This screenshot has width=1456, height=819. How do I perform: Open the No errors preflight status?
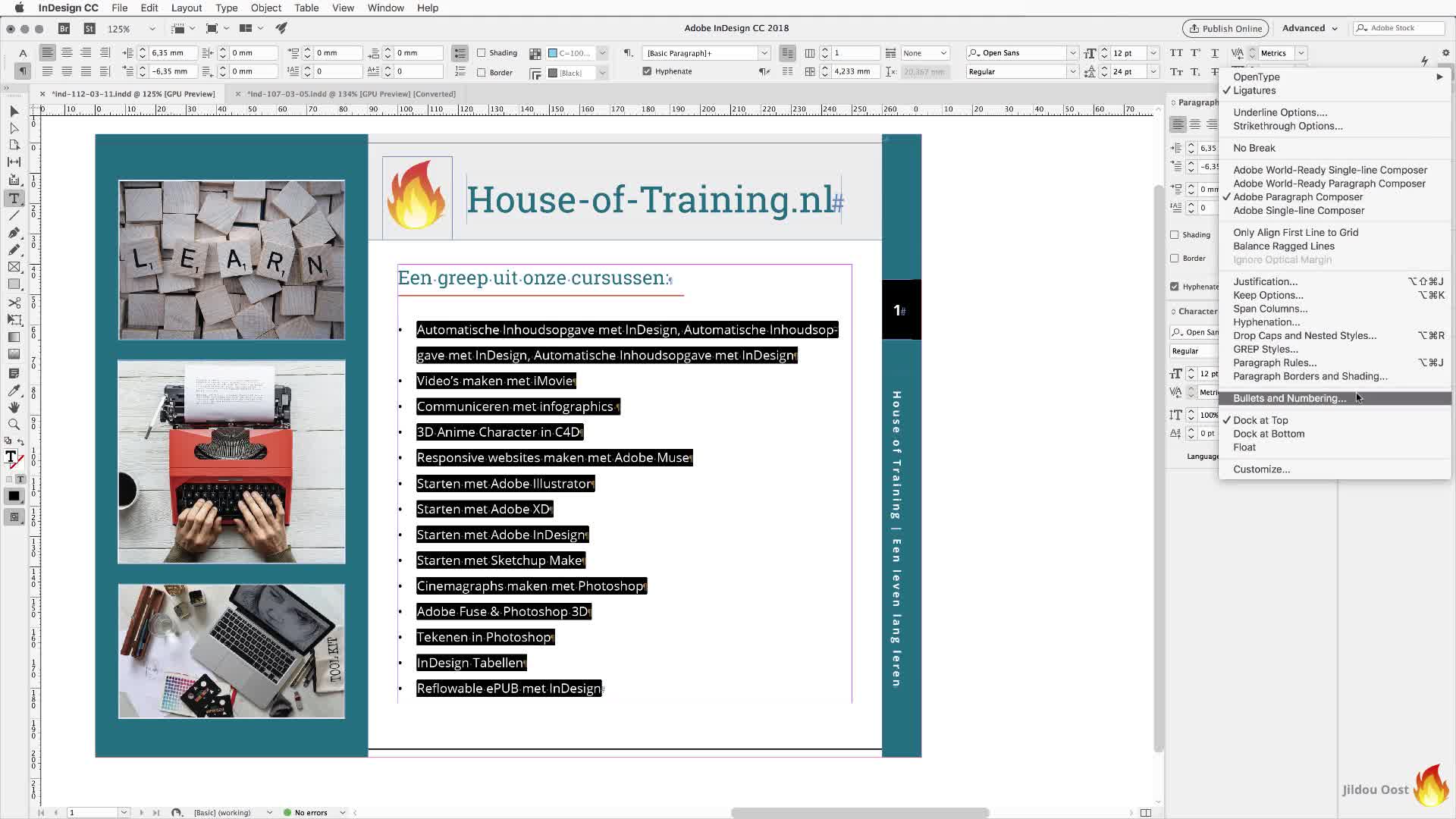tap(311, 812)
